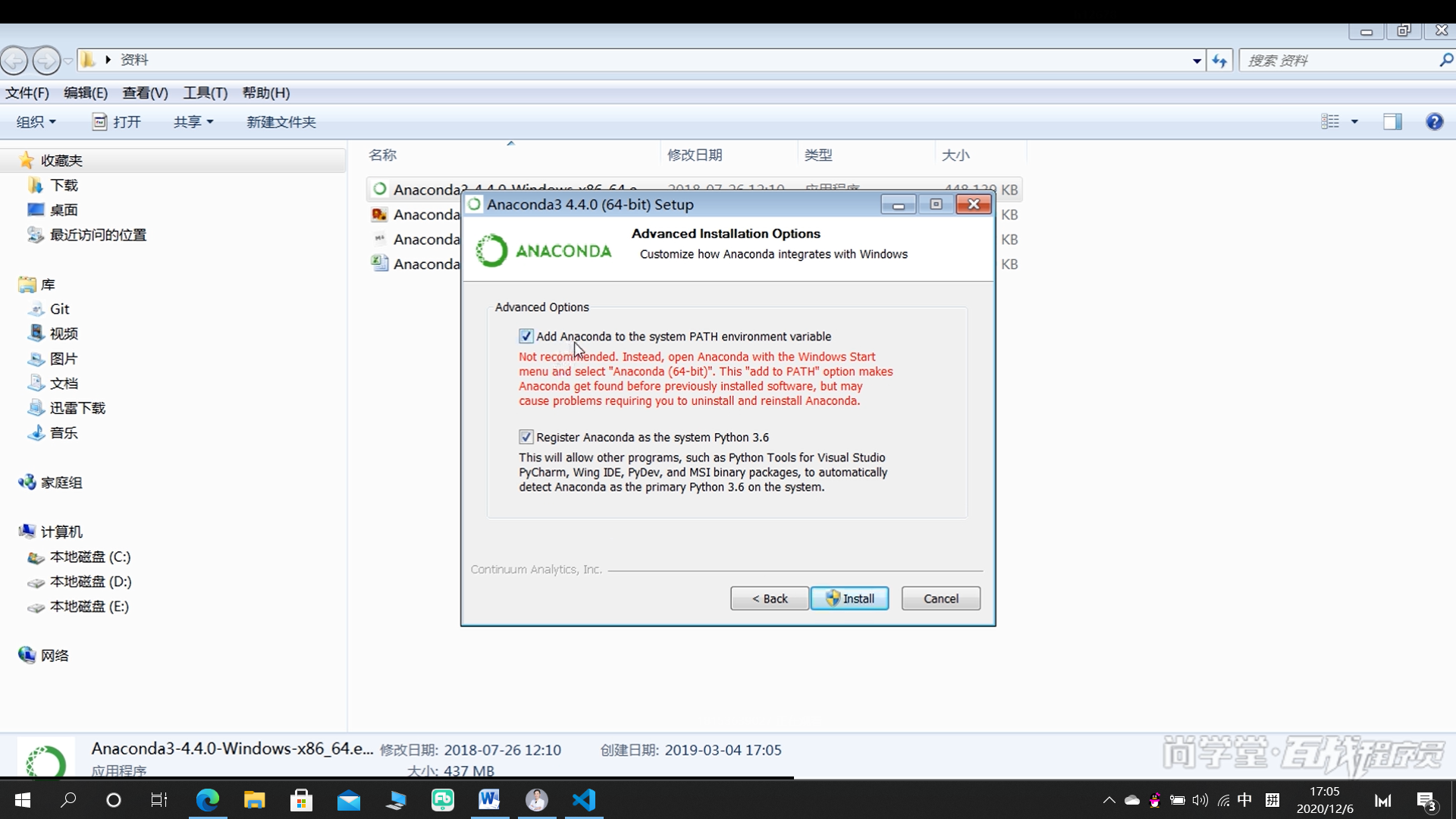Open the 编辑(E) menu
Screen dimensions: 1456x819
click(x=86, y=93)
